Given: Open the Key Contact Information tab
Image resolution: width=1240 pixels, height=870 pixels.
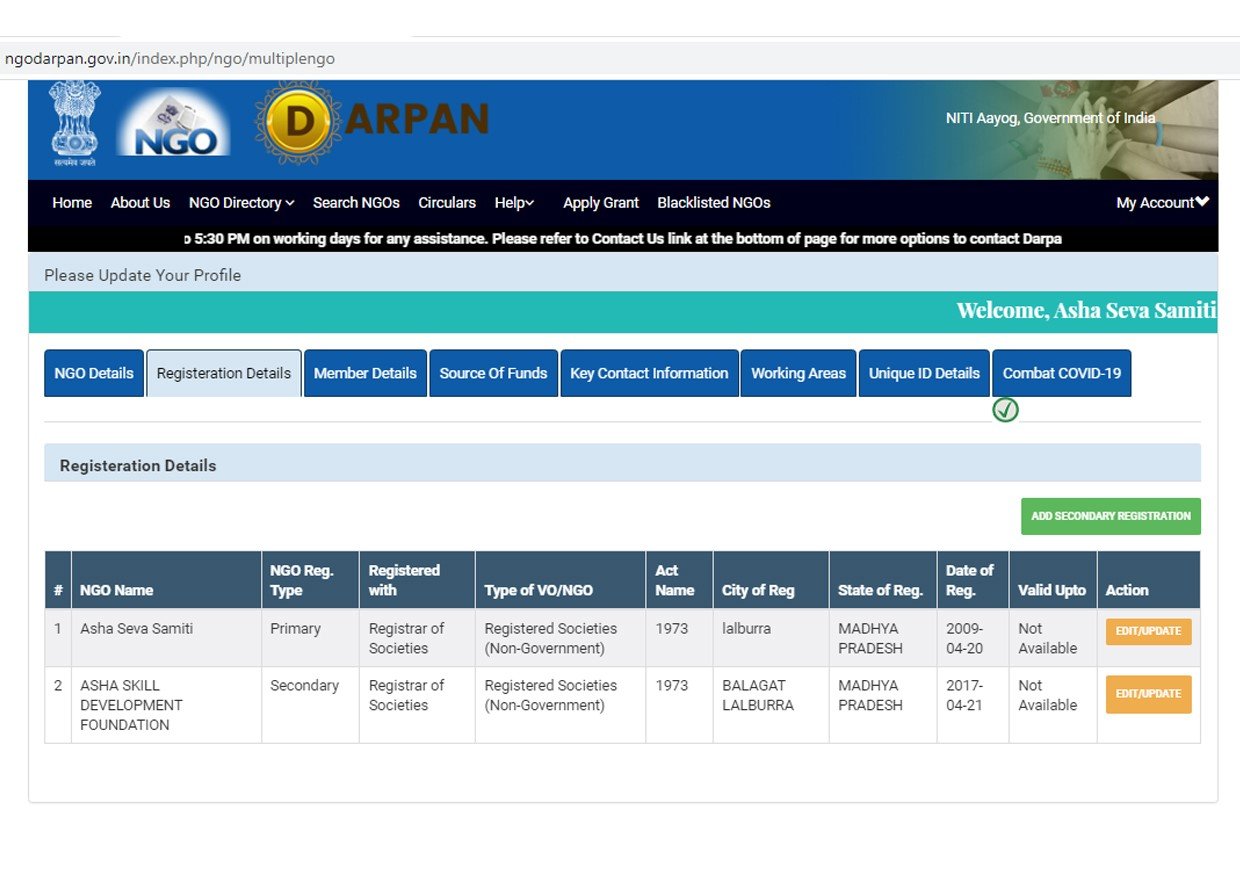Looking at the screenshot, I should click(649, 373).
